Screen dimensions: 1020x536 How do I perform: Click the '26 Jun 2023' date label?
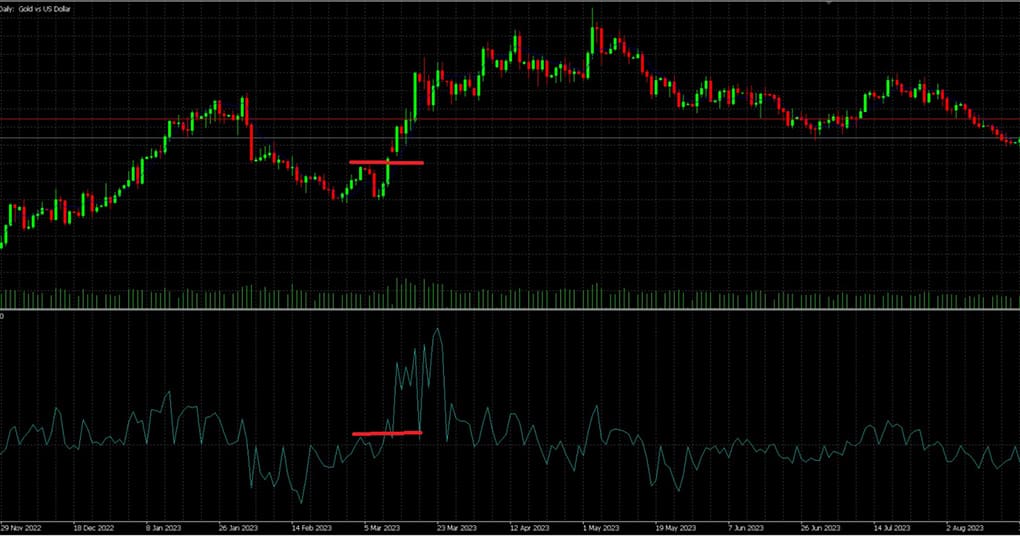[x=820, y=528]
